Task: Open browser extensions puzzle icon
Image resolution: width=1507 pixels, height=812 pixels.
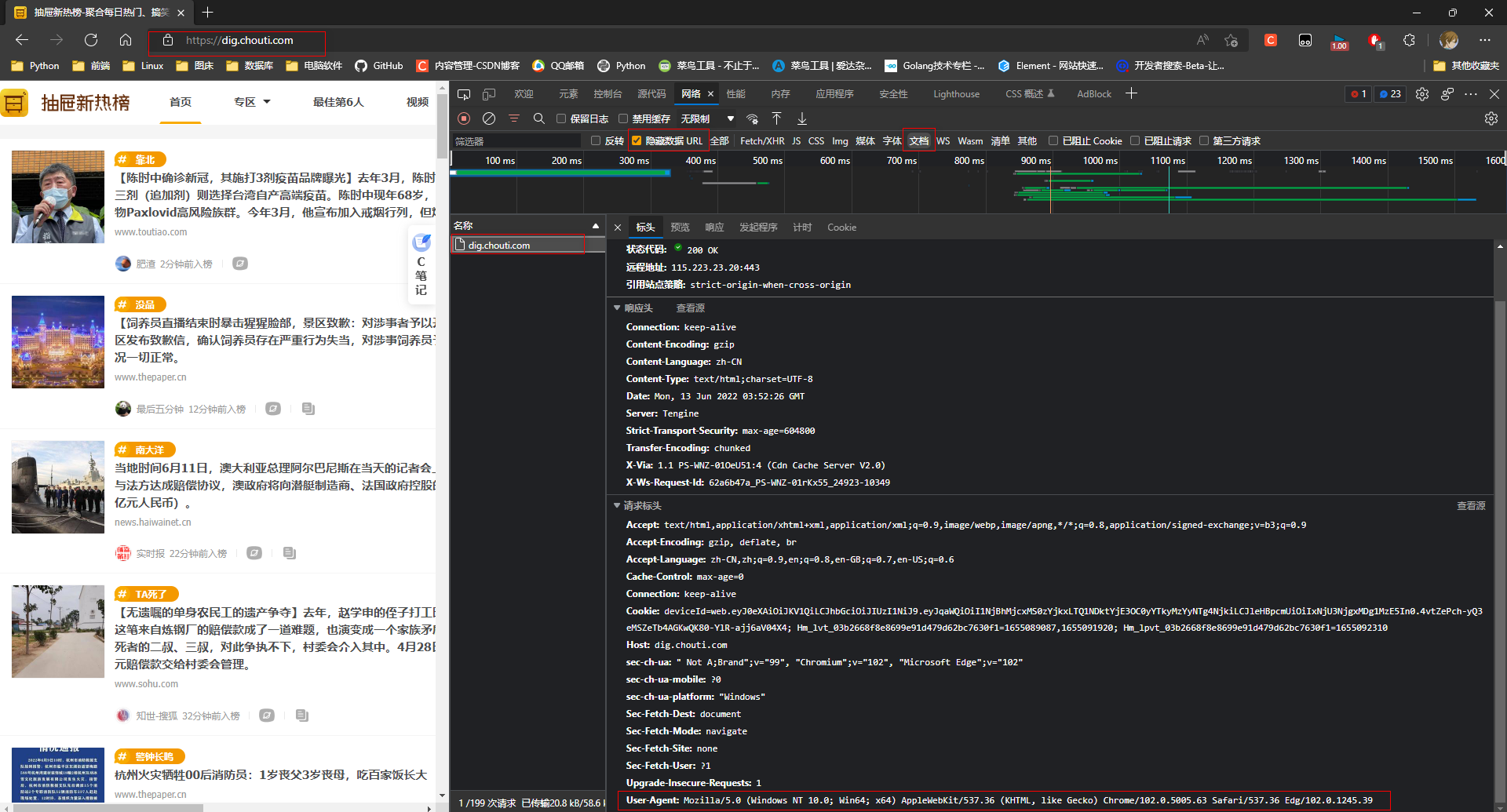Action: click(1410, 40)
